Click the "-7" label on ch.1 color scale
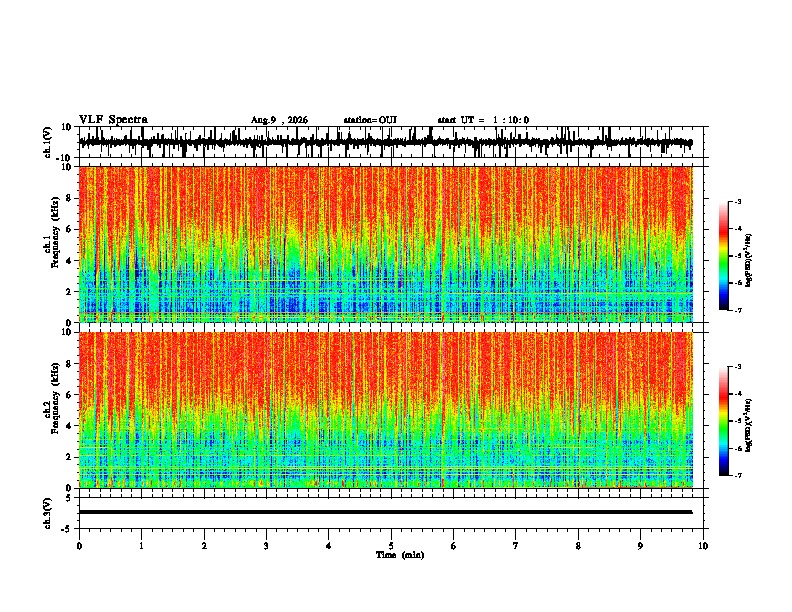792x612 pixels. pos(737,310)
